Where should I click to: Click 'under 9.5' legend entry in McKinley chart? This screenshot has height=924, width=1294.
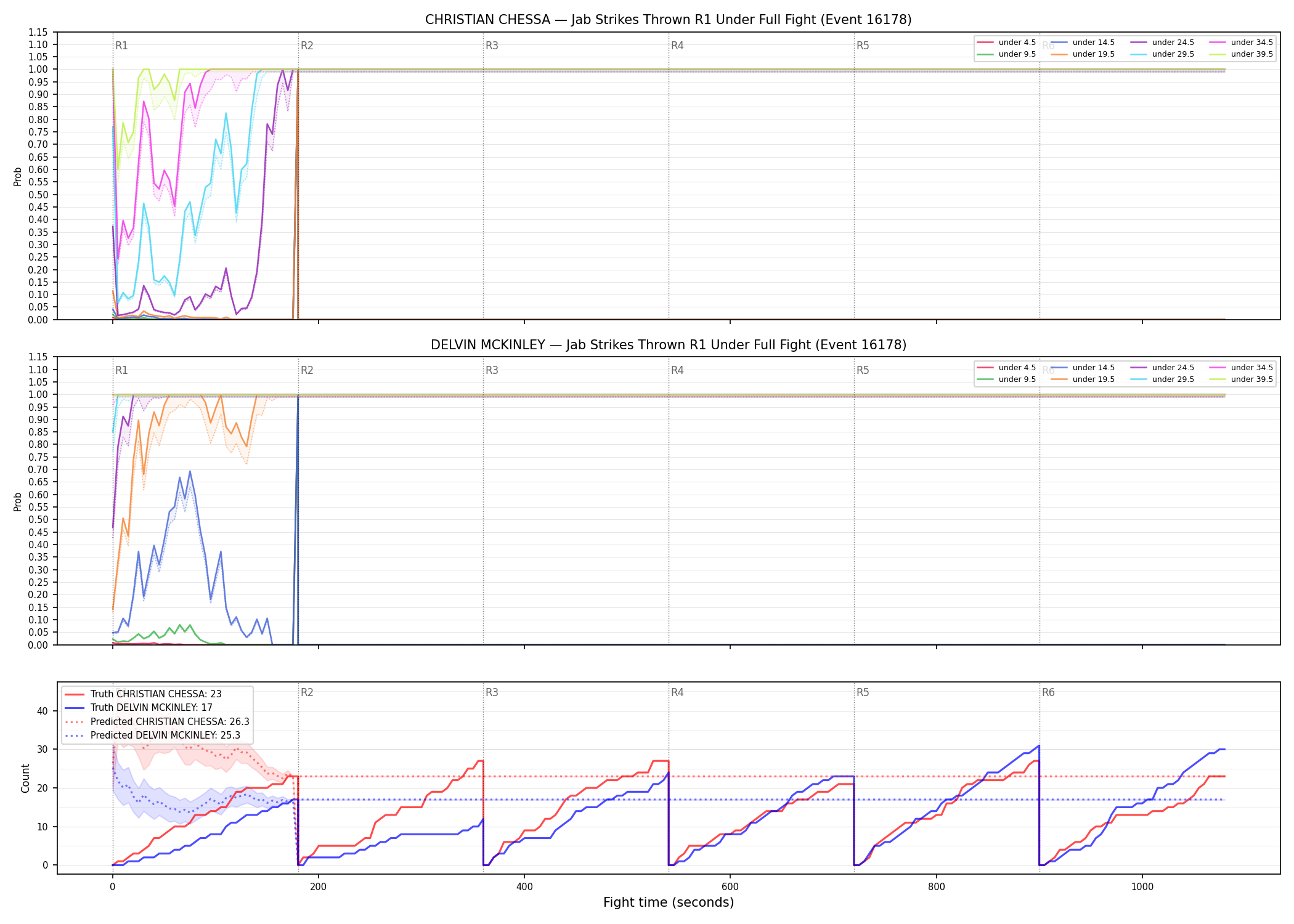(x=1006, y=379)
